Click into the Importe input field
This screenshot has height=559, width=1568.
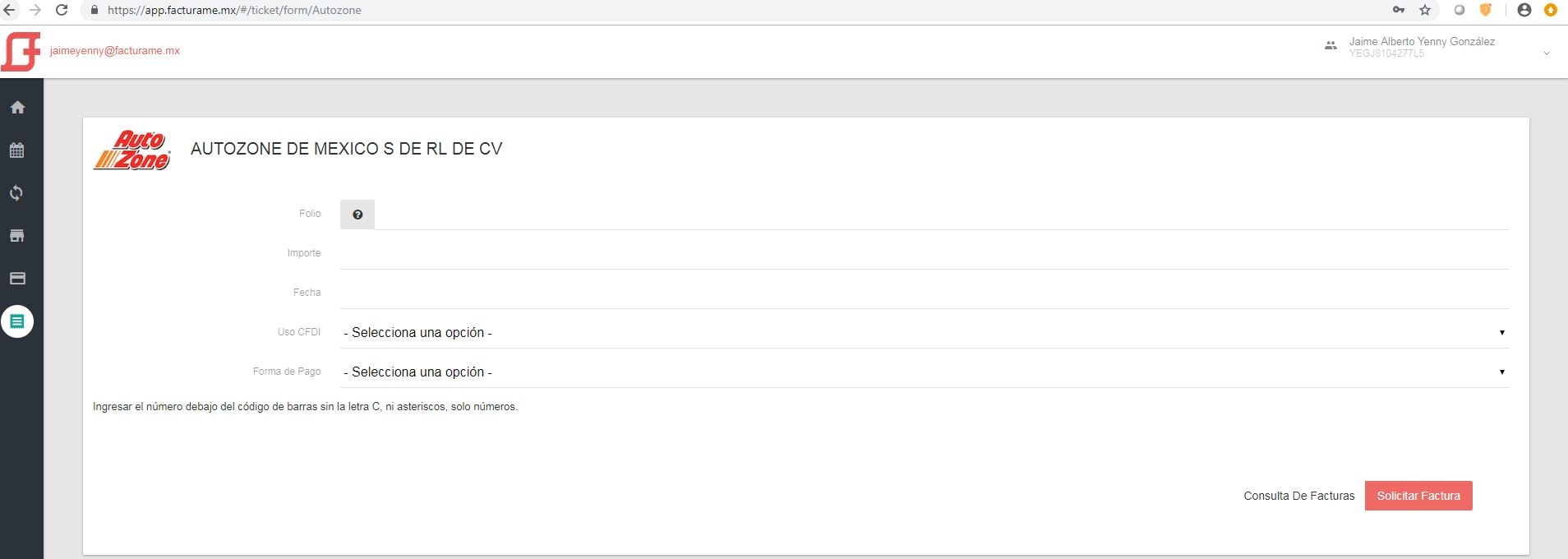pyautogui.click(x=925, y=253)
